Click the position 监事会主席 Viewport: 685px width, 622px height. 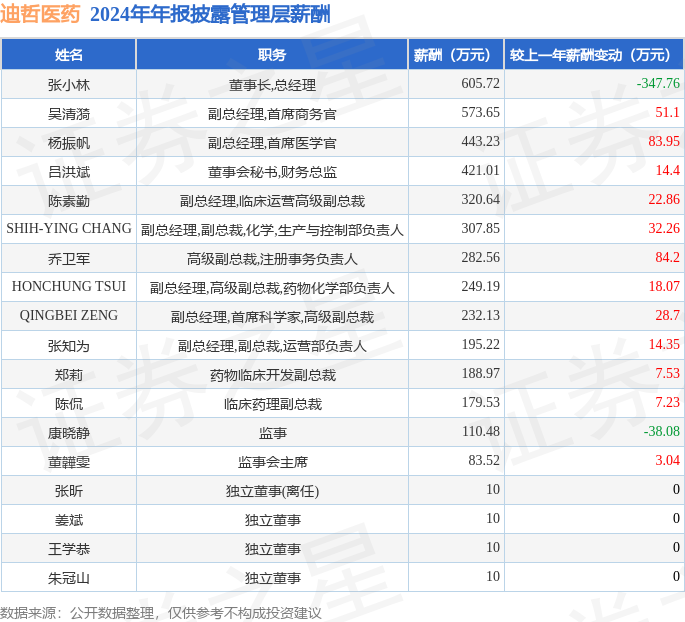[x=273, y=462]
